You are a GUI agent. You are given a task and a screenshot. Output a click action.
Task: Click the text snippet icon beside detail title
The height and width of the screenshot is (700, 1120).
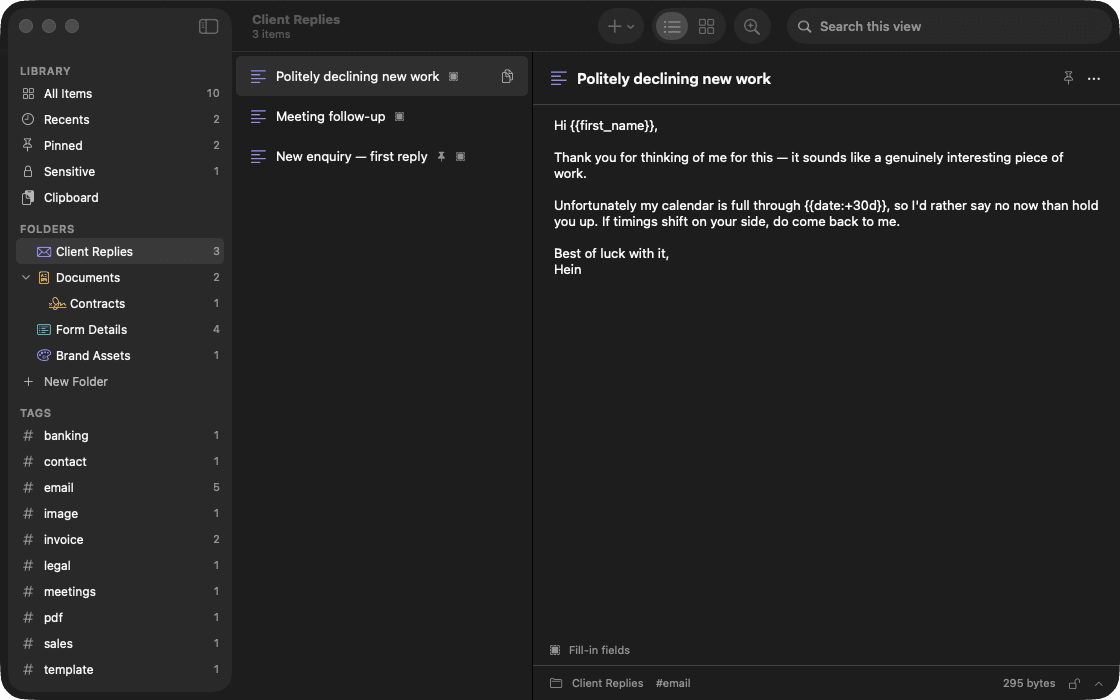tap(559, 79)
